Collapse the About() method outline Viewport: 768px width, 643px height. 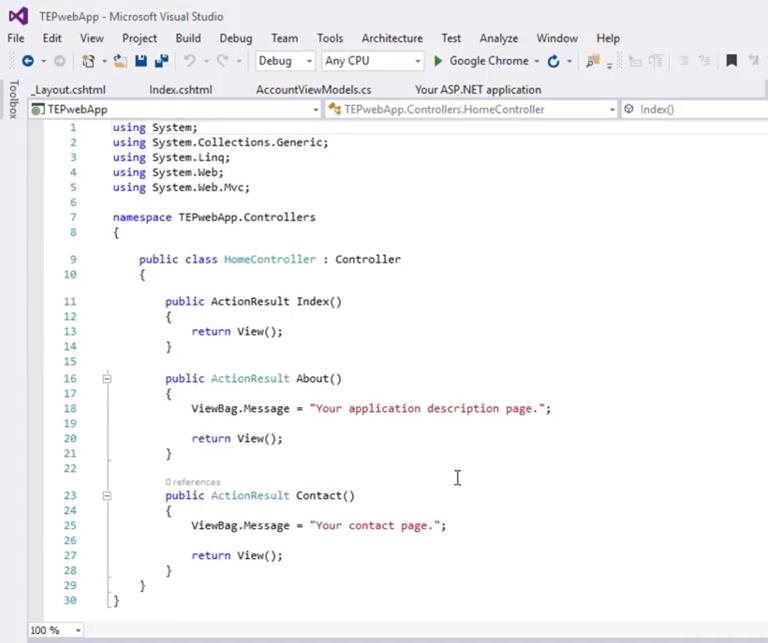coord(107,379)
